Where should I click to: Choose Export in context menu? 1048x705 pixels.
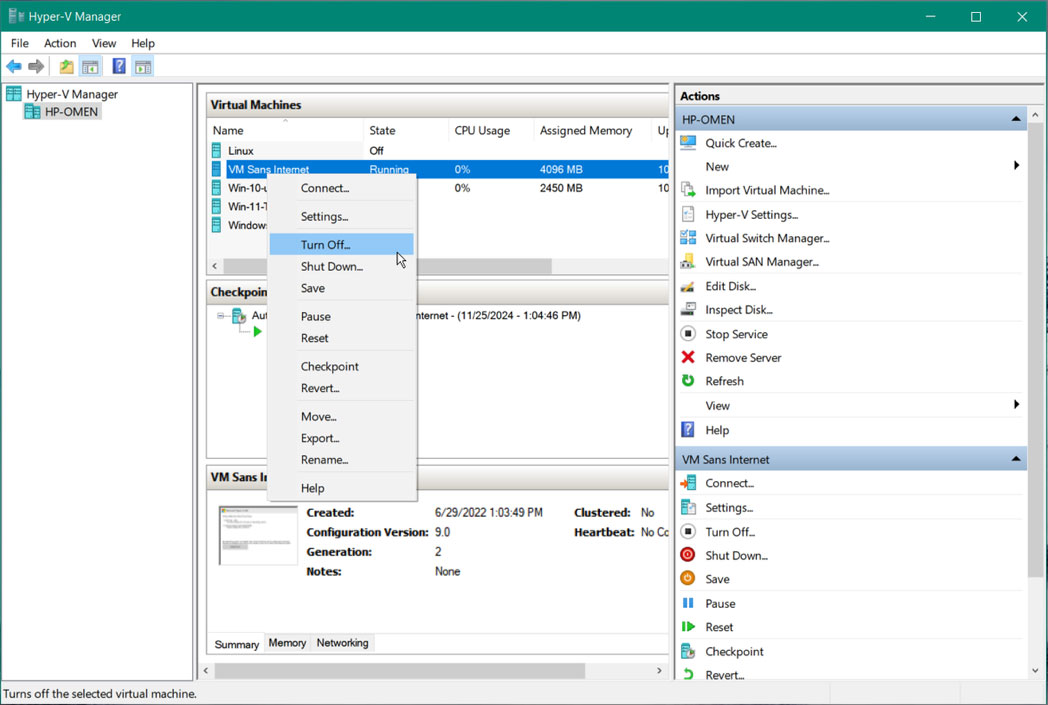tap(342, 438)
